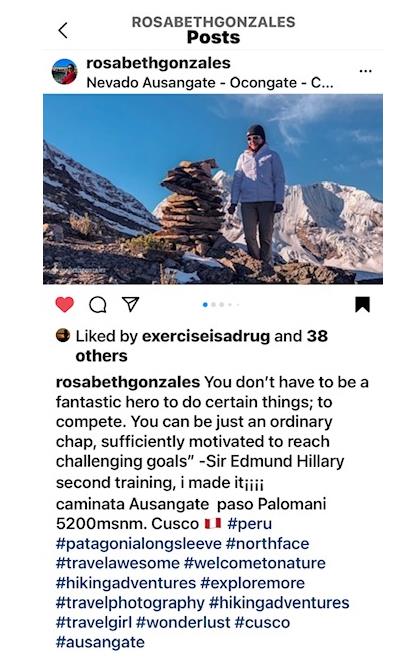This screenshot has height=658, width=412.
Task: Open the #ausangate hashtag
Action: [x=100, y=642]
